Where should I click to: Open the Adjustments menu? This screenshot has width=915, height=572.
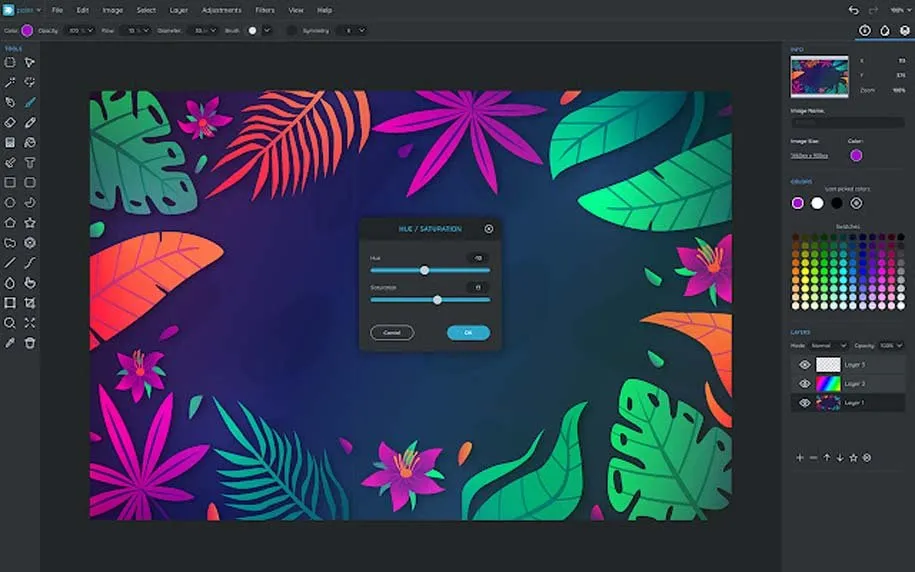(221, 10)
